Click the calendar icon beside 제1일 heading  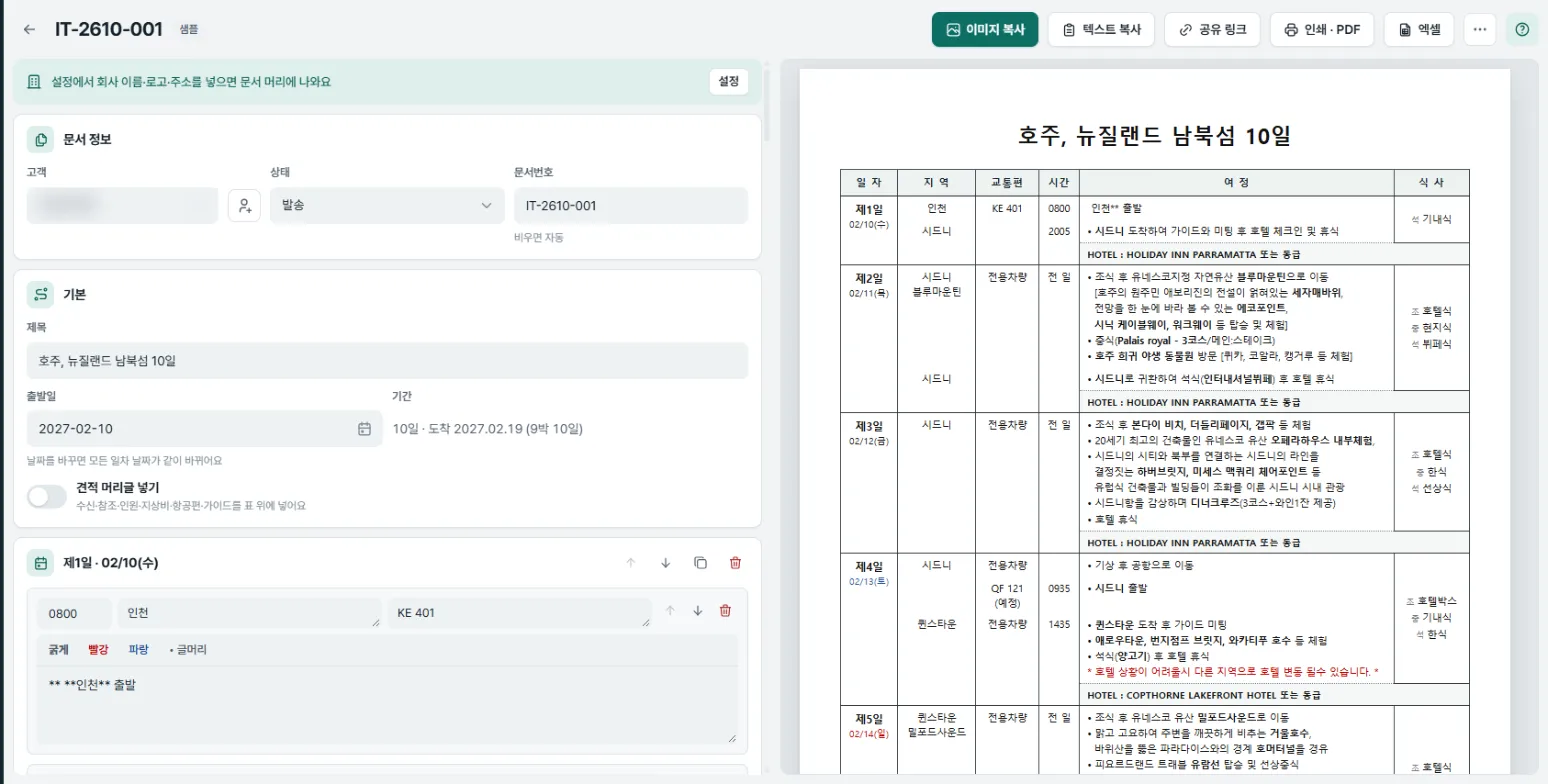coord(41,563)
